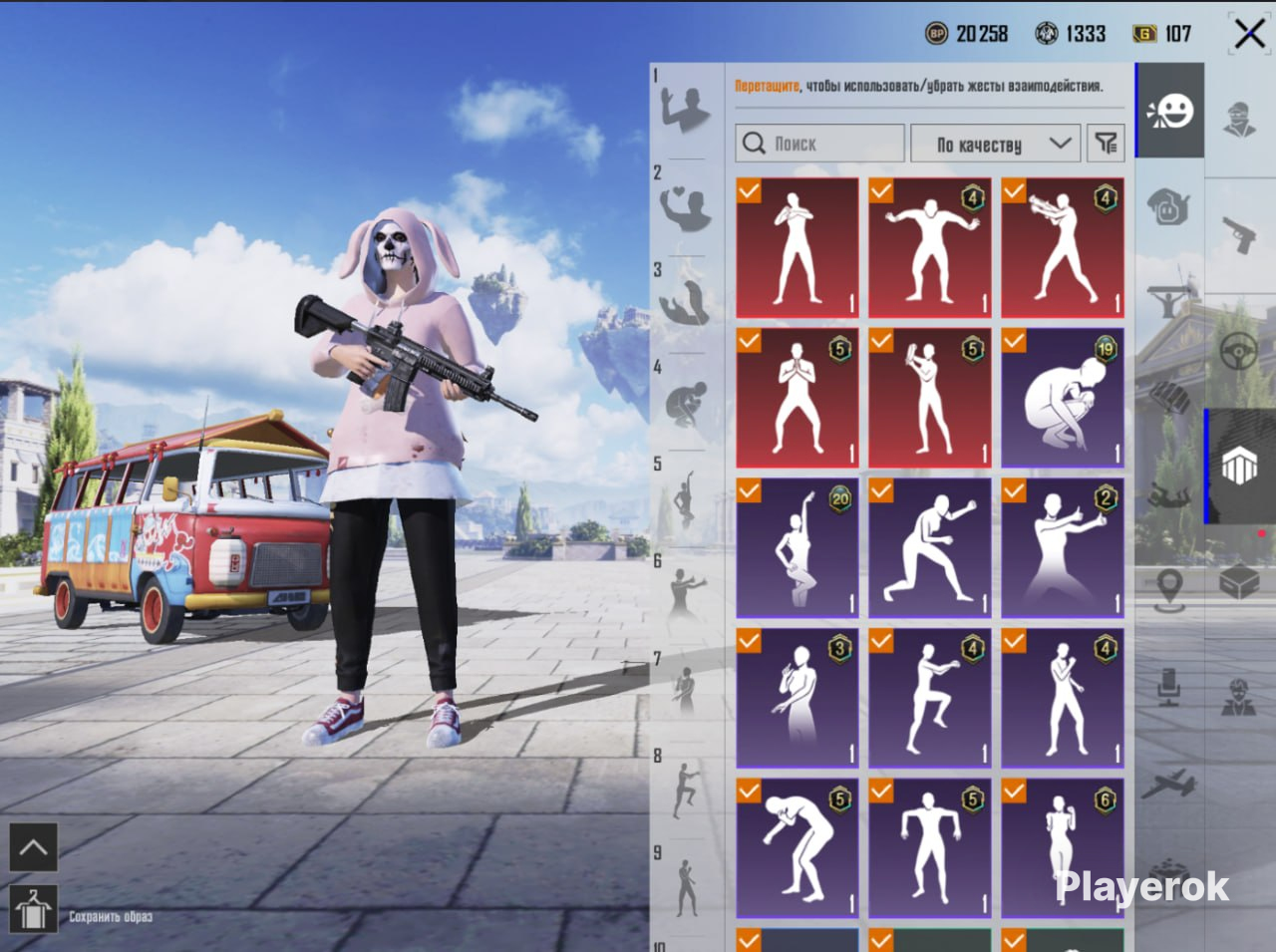The image size is (1276, 952).
Task: Select emote slot 4 crouching figure
Action: (686, 403)
